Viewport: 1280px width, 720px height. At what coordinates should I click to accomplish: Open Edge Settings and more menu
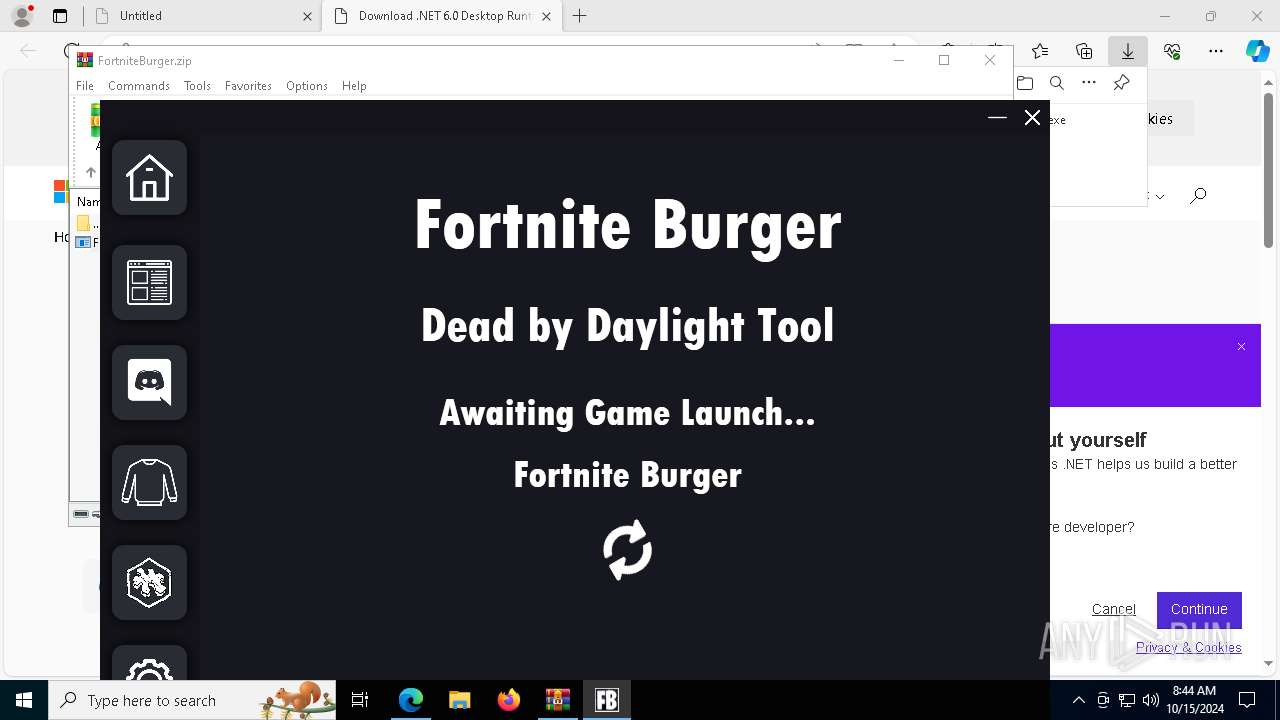(1216, 51)
